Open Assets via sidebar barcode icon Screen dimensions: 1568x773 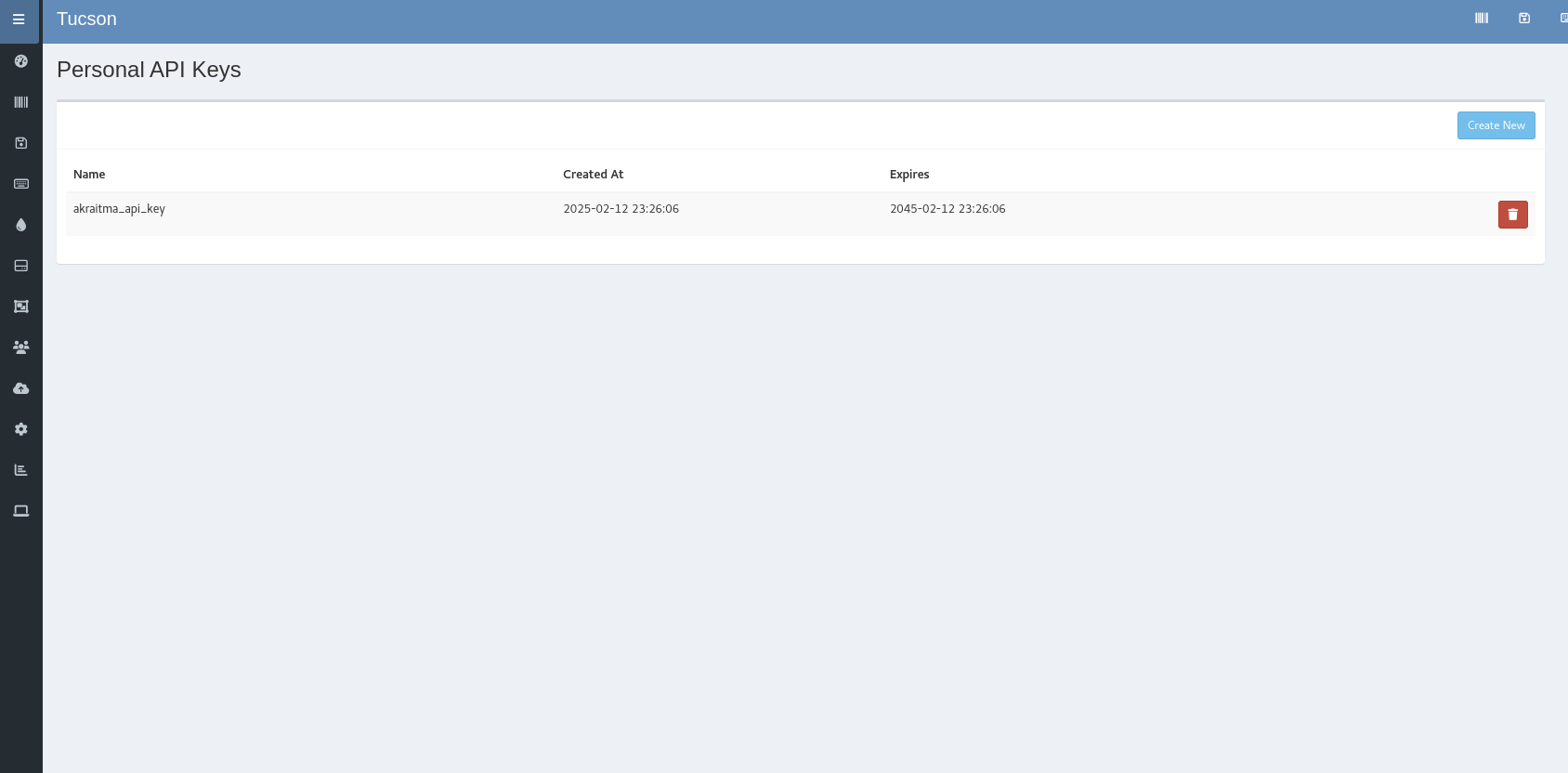pos(20,102)
